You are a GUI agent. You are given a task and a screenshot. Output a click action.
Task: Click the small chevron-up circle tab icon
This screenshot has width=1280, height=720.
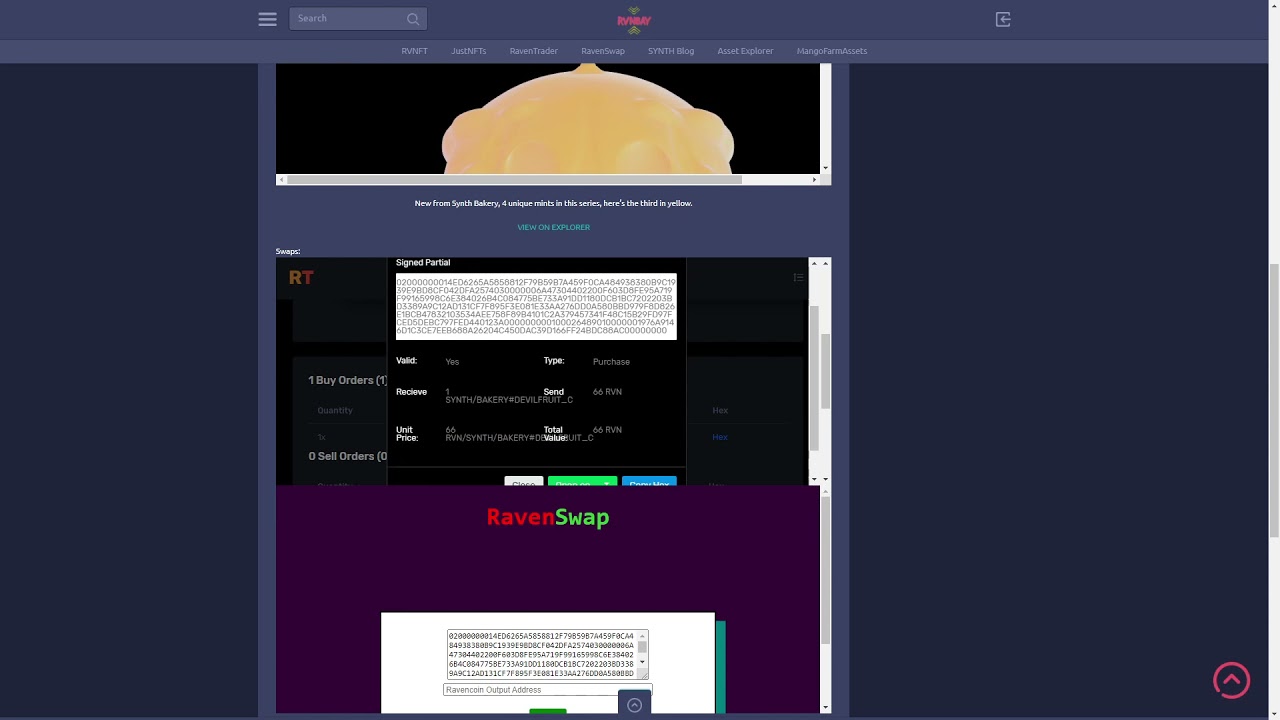point(634,705)
